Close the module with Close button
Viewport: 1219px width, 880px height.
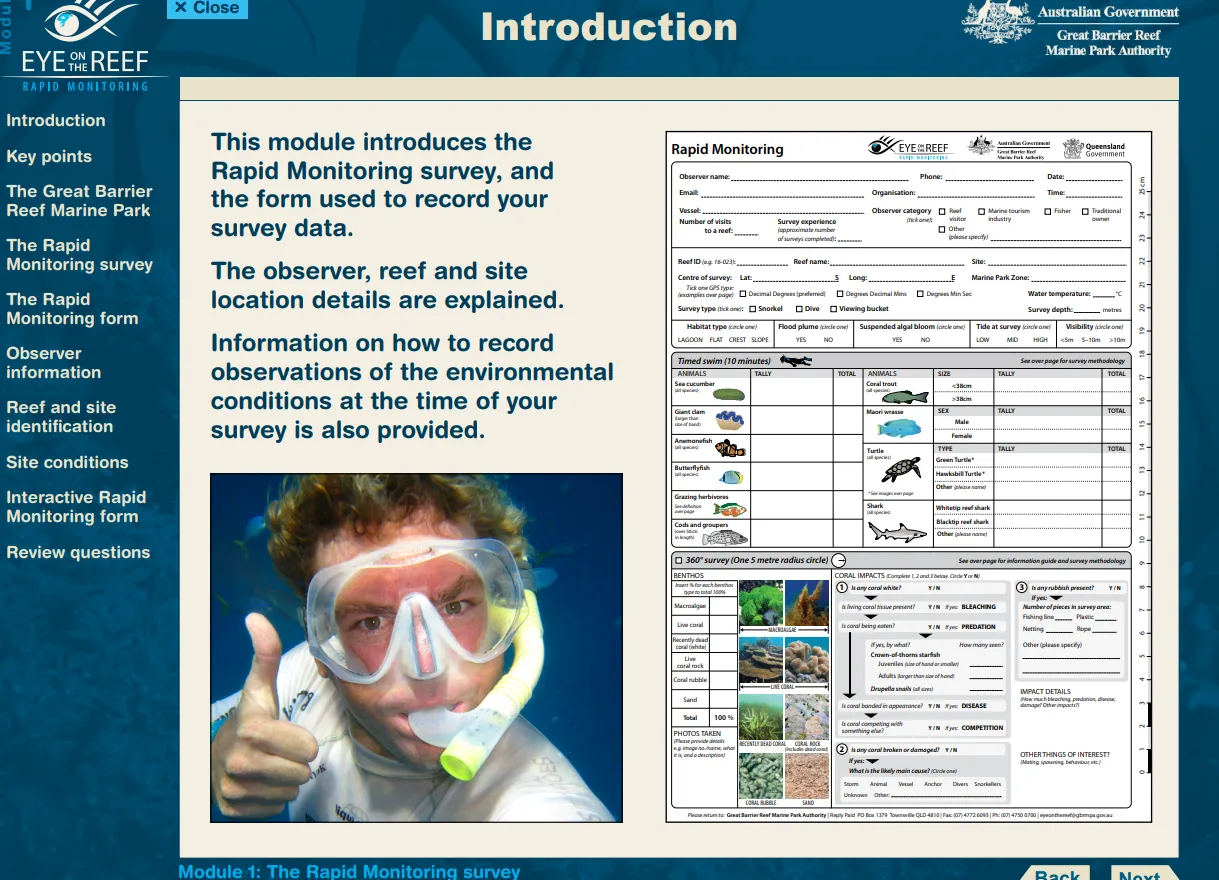(x=206, y=8)
